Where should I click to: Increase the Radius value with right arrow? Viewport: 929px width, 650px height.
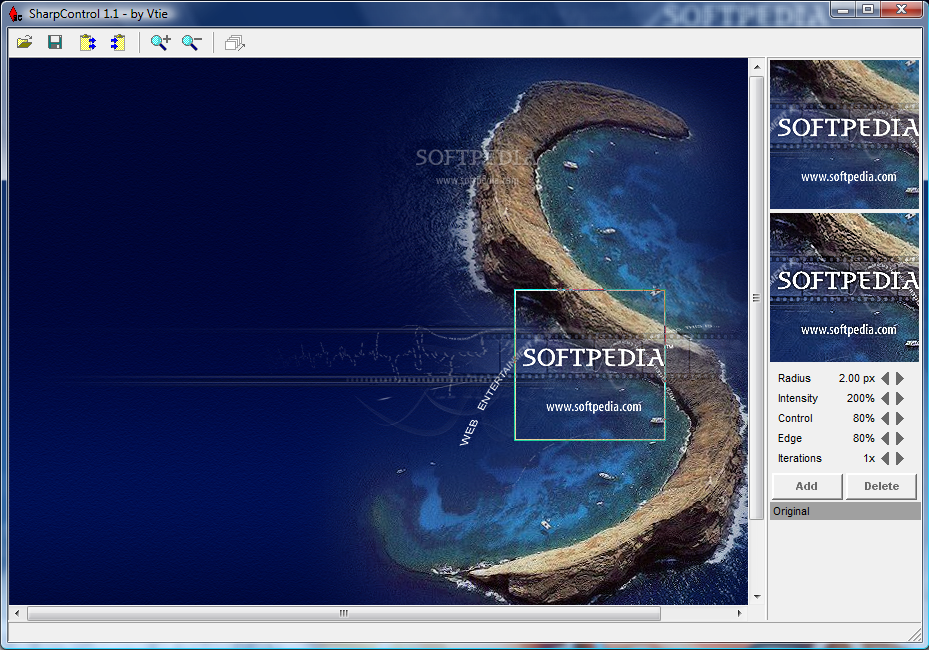coord(900,378)
